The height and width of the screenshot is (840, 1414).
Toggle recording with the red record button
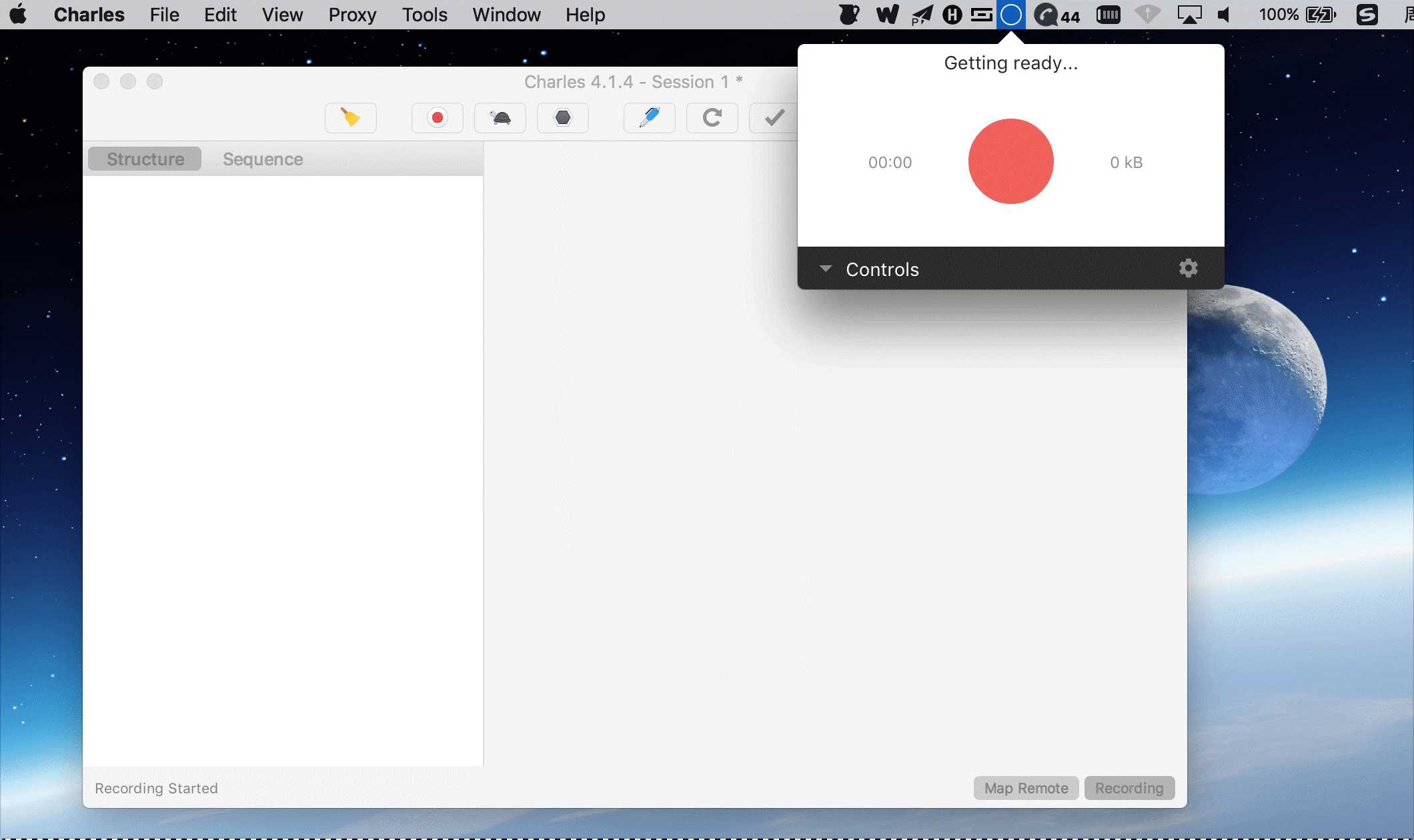(x=438, y=118)
